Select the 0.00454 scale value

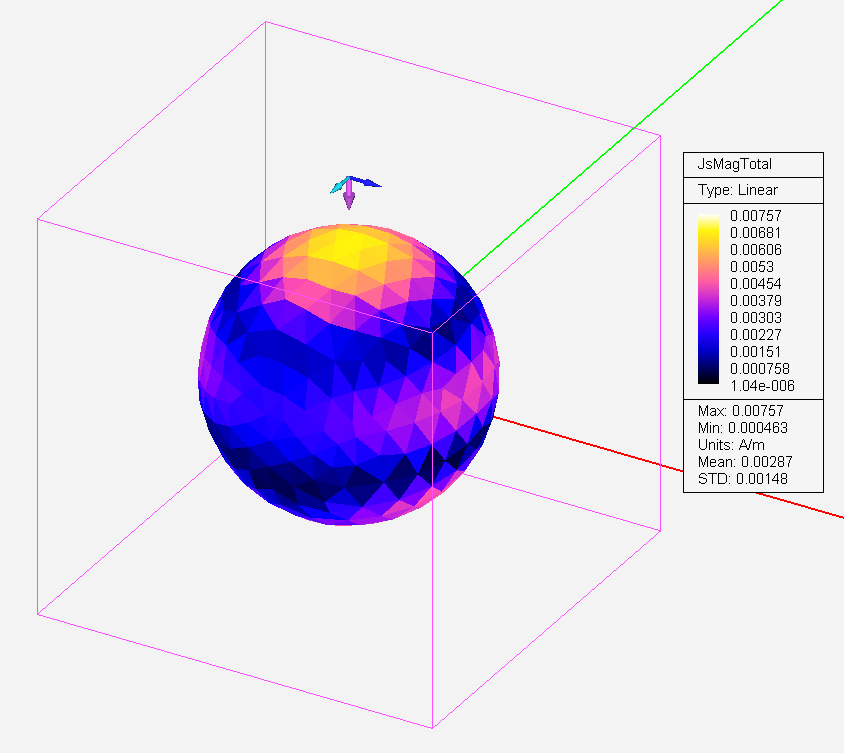(756, 284)
